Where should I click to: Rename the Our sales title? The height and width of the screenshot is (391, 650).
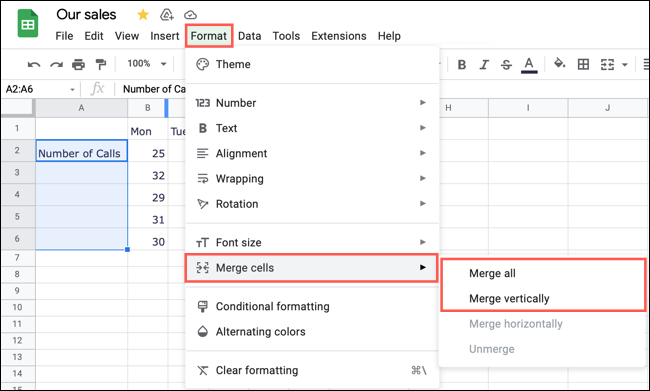pyautogui.click(x=86, y=15)
